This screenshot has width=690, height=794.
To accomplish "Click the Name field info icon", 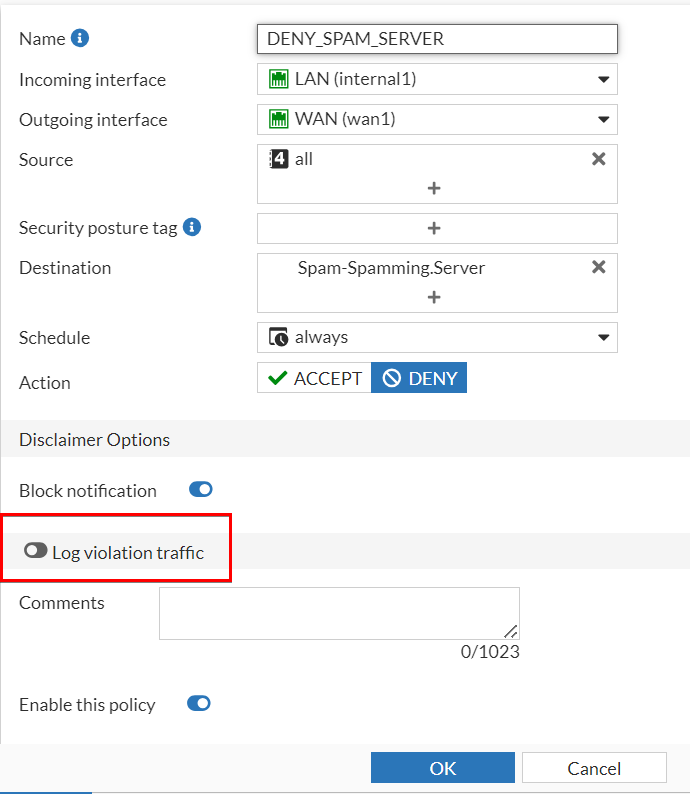I will (x=81, y=39).
